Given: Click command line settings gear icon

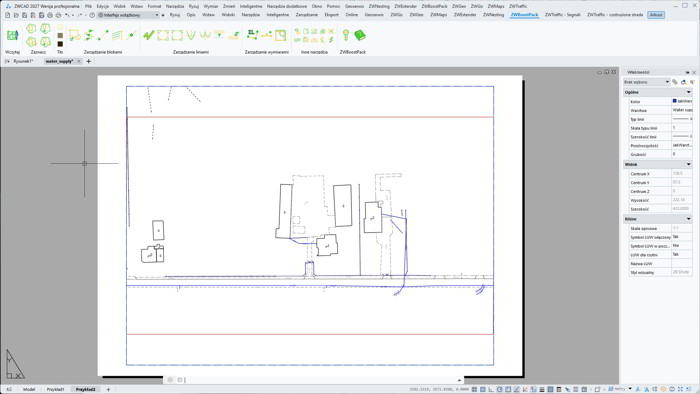Looking at the screenshot, I should (170, 380).
